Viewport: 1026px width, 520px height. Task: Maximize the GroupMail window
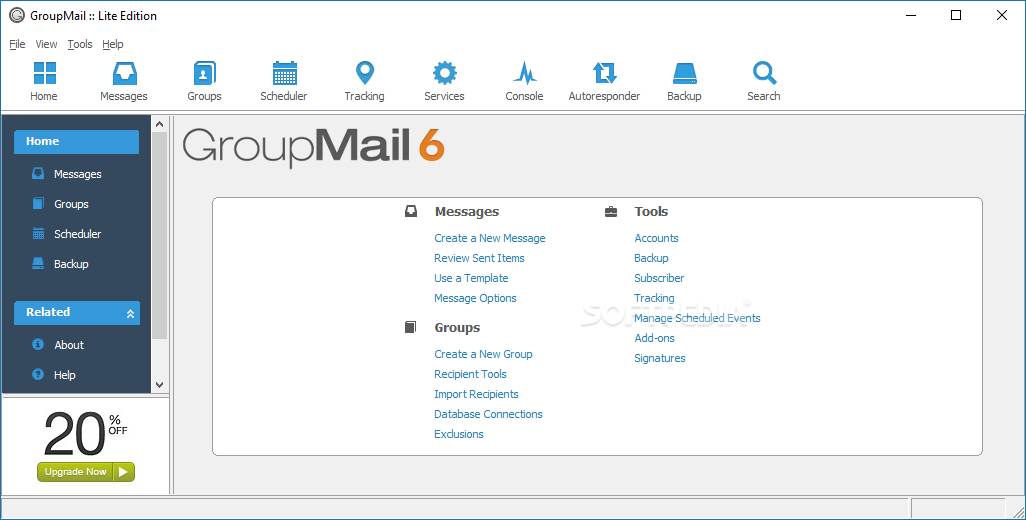click(956, 15)
